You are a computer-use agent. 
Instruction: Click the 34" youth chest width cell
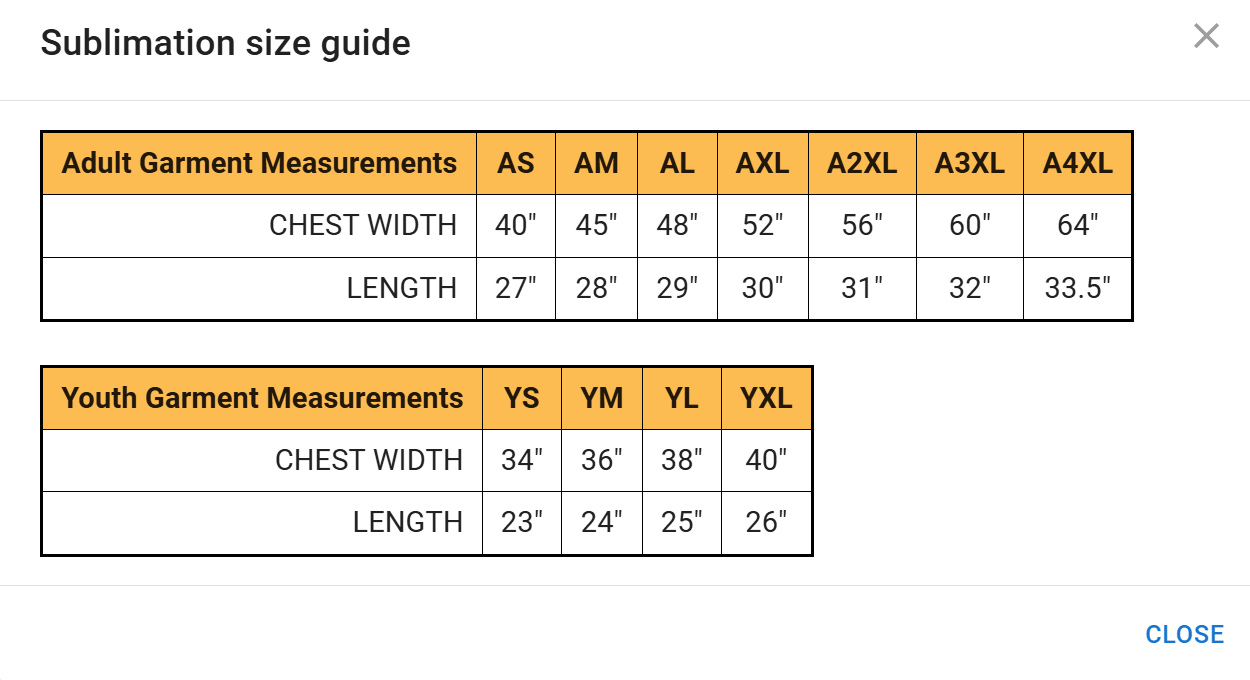[x=522, y=460]
